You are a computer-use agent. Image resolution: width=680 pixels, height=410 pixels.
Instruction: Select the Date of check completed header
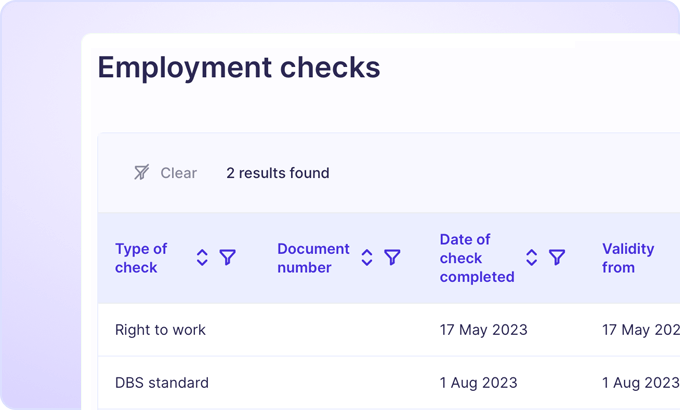[x=476, y=258]
